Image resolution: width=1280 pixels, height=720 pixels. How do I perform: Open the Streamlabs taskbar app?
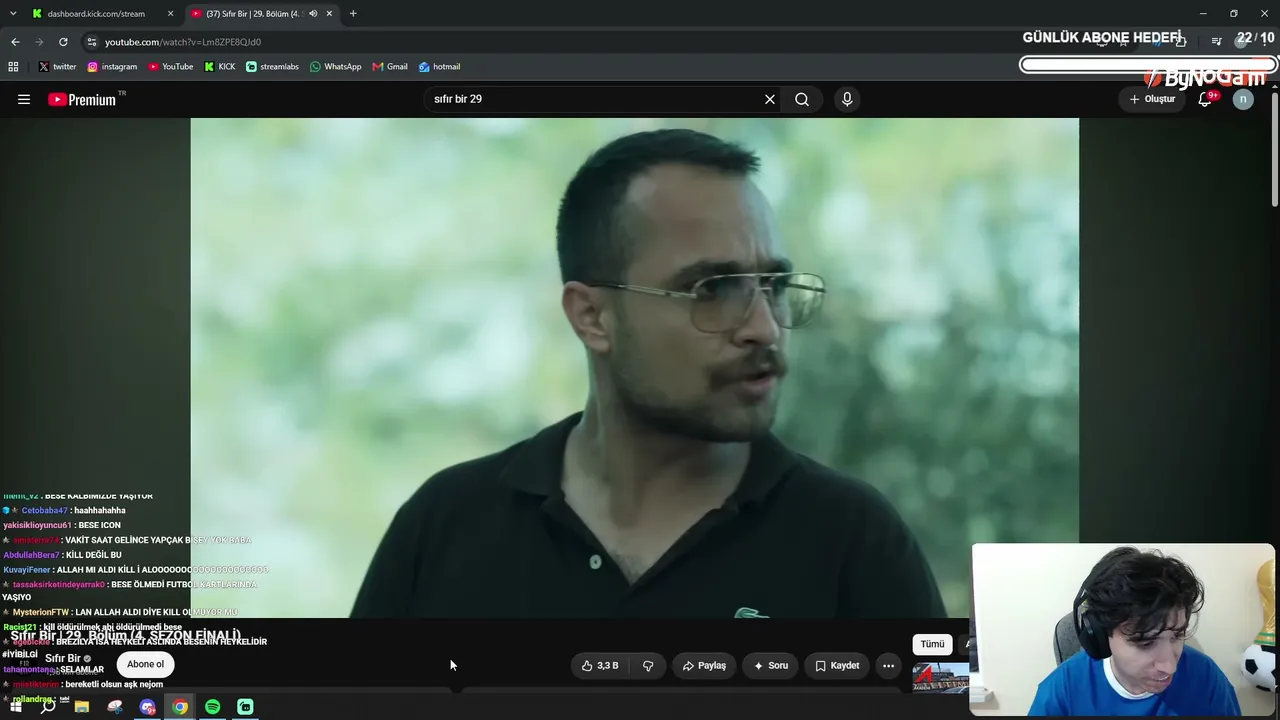pos(245,707)
